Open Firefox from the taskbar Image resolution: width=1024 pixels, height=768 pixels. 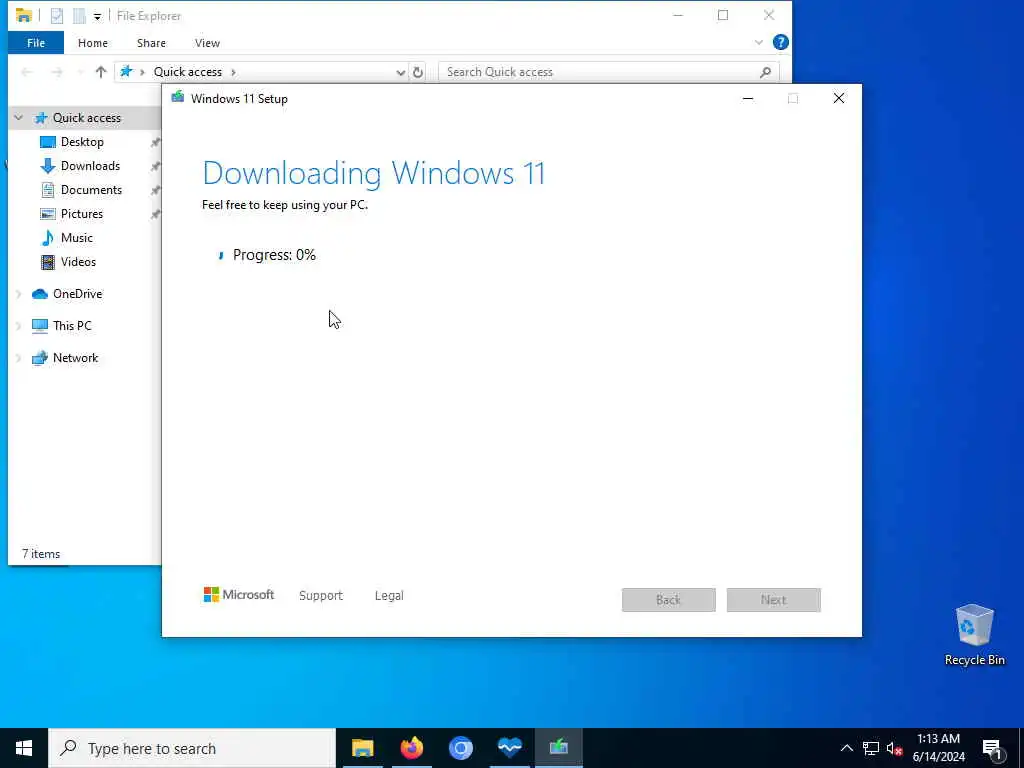tap(411, 748)
